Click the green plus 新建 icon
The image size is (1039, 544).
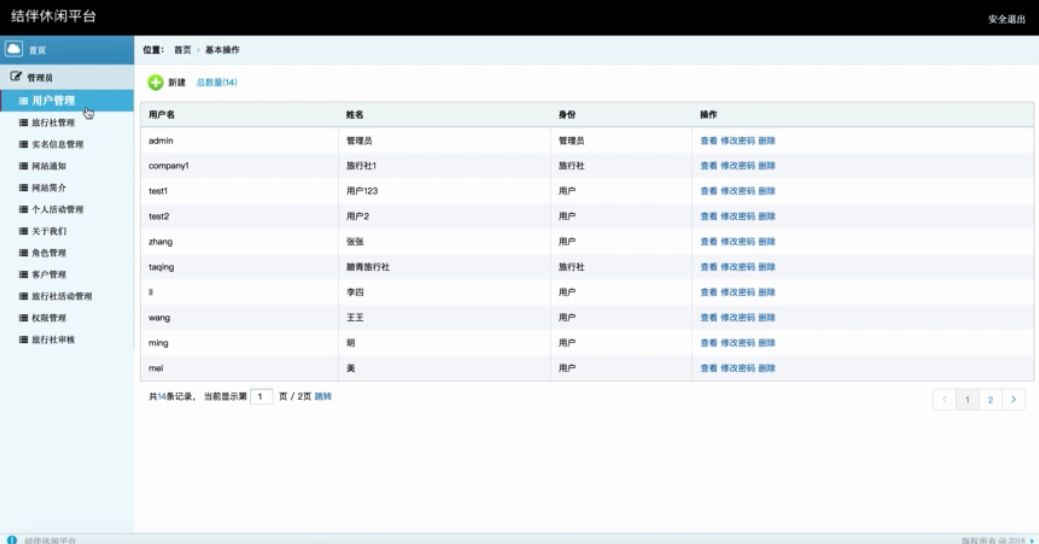pos(155,82)
